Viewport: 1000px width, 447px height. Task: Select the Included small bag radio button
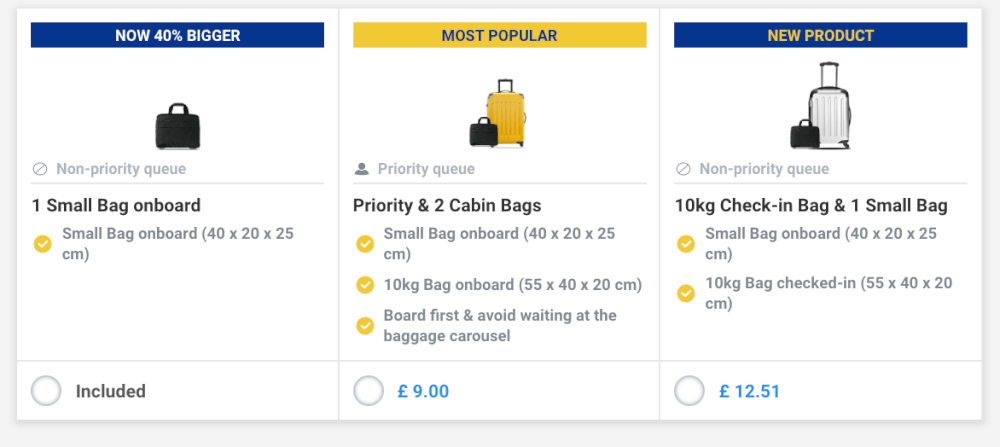(x=46, y=391)
